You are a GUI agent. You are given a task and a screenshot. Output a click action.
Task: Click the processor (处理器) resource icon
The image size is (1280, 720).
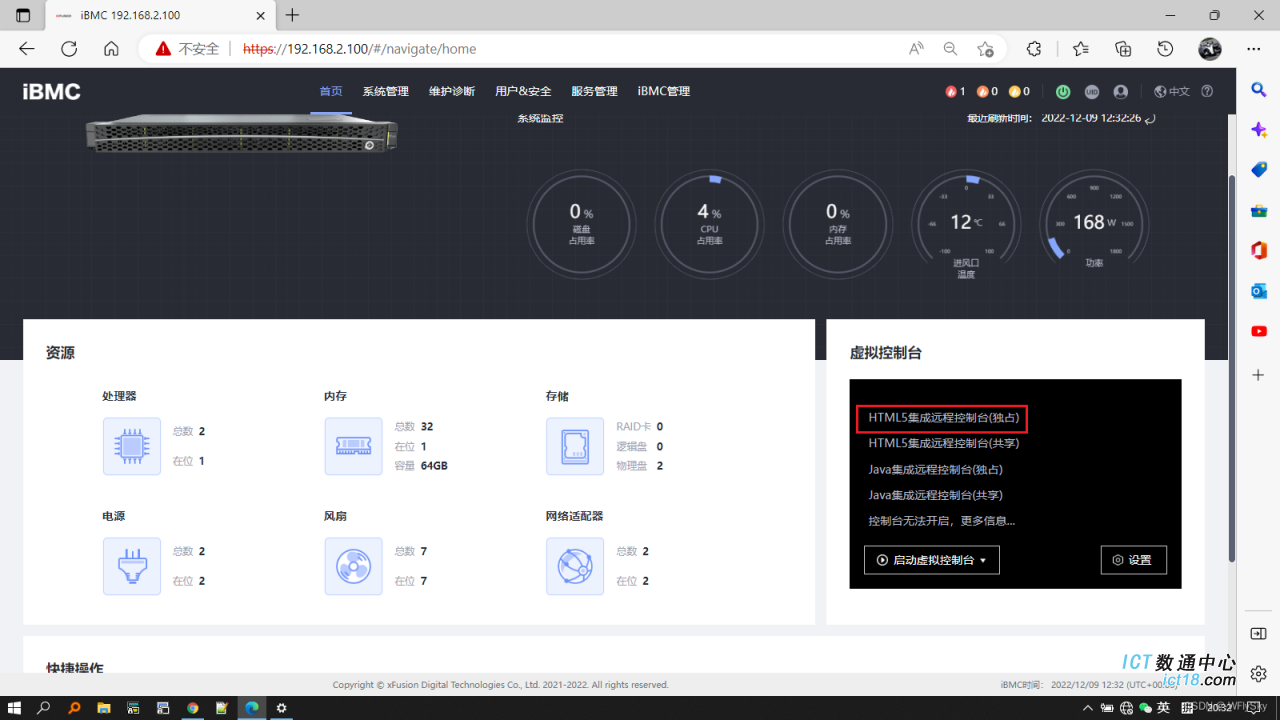pos(132,446)
